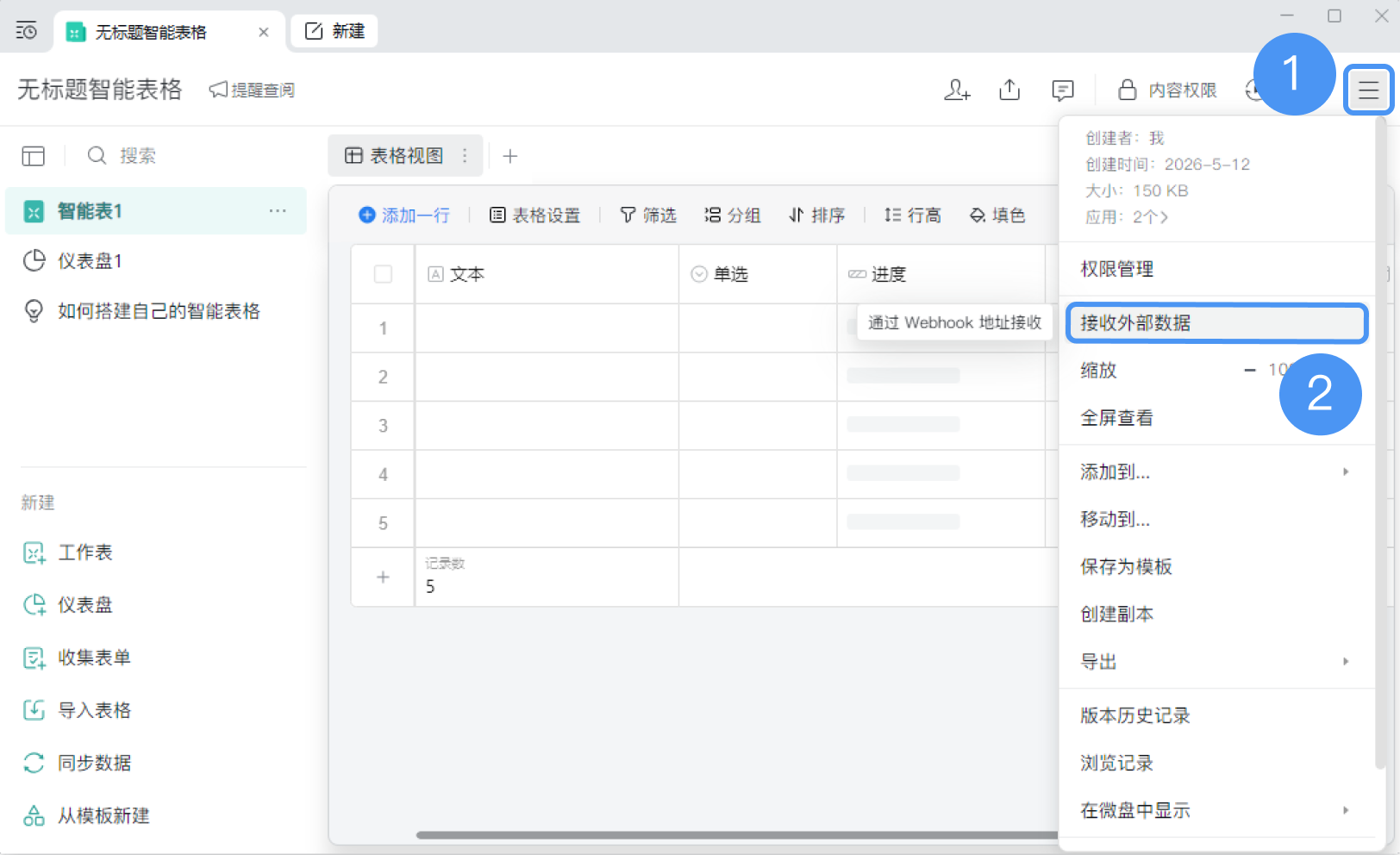1400x855 pixels.
Task: Choose 权限管理 from the menu
Action: (1216, 269)
